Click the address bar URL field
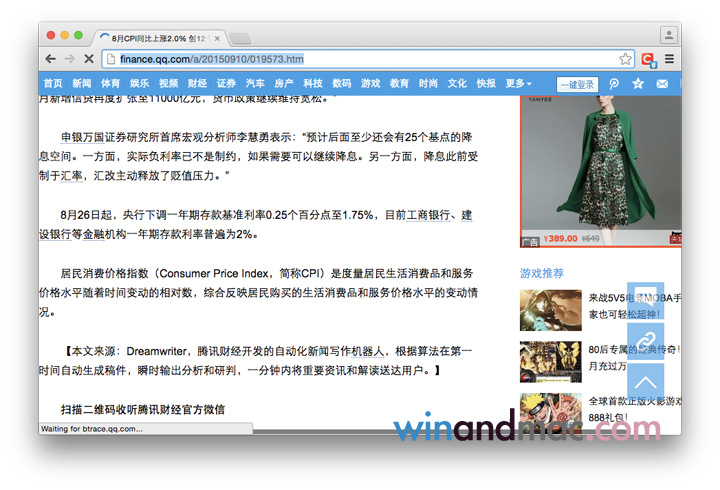 click(360, 59)
